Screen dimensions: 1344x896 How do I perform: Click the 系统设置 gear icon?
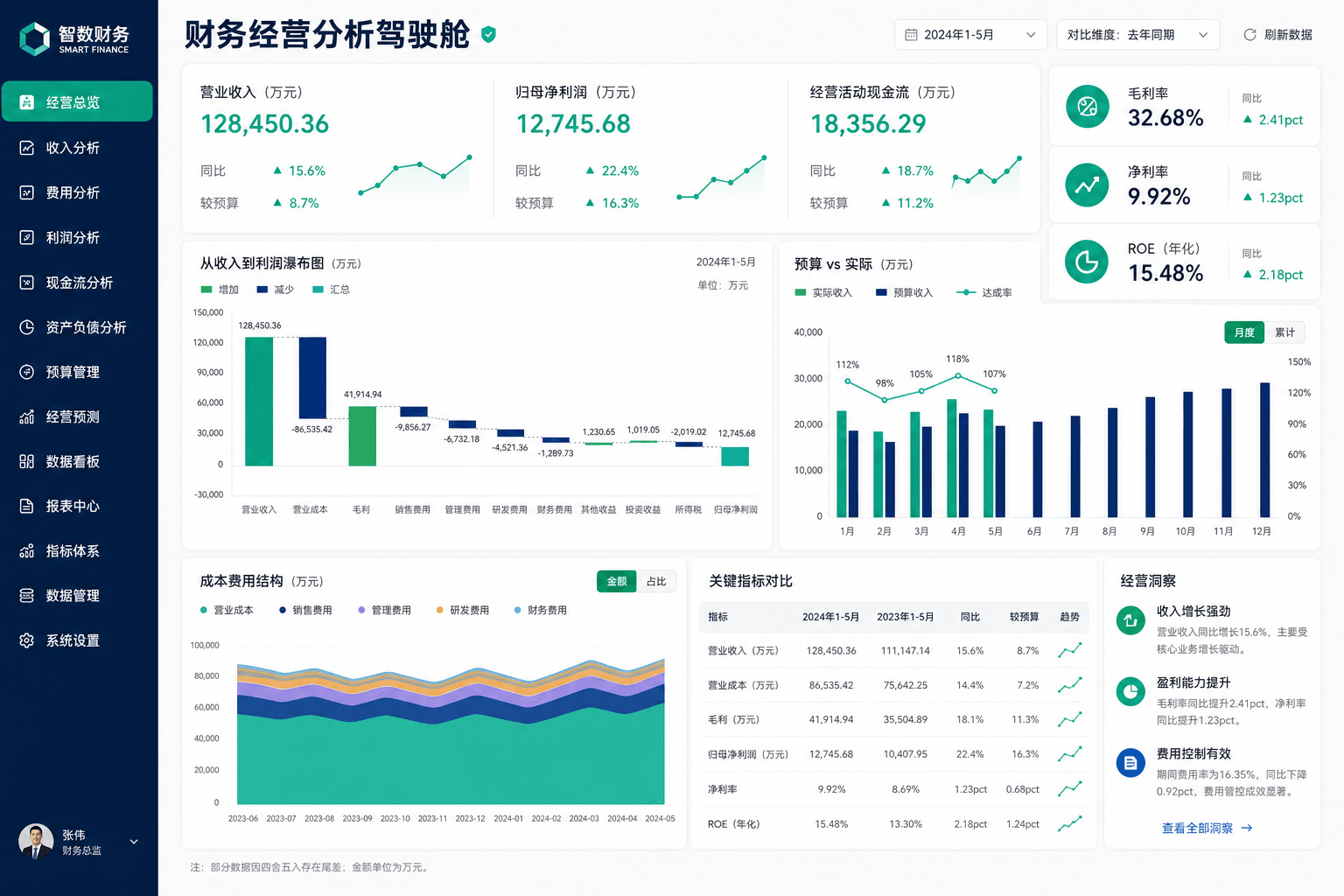tap(27, 640)
